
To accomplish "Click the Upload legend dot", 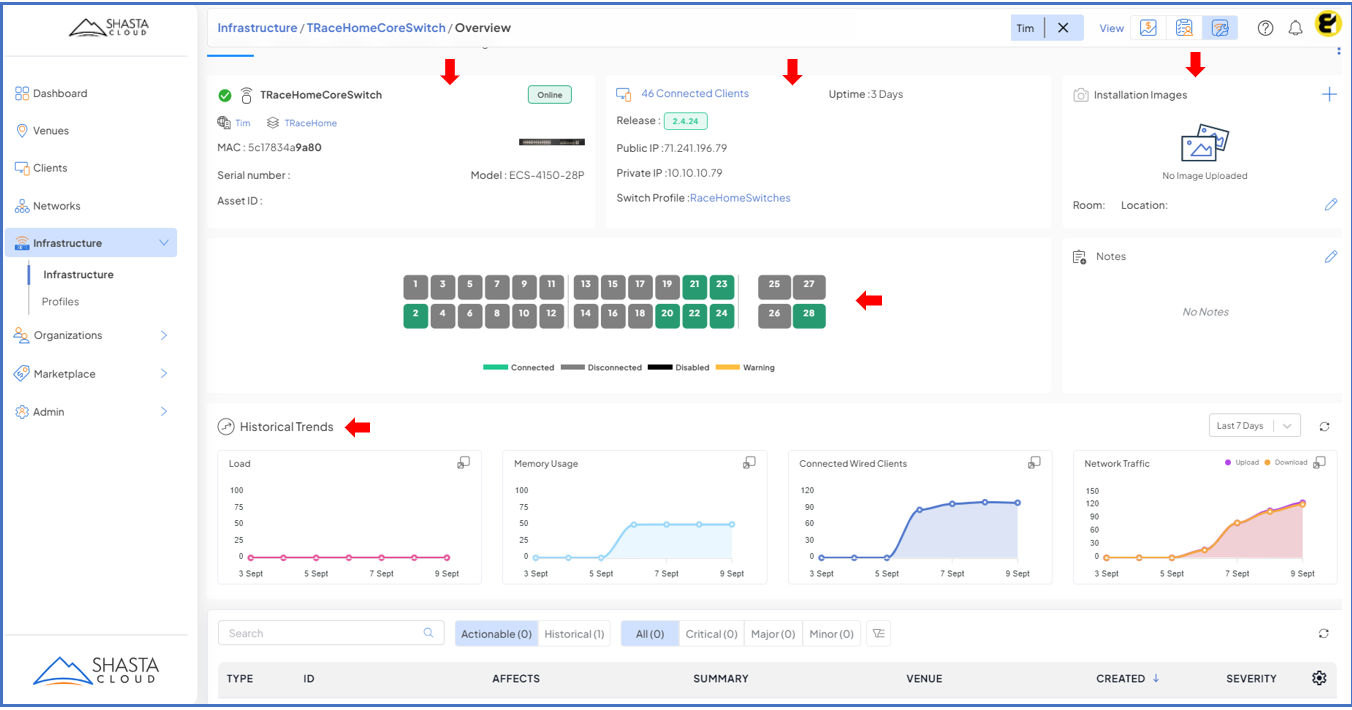I will (1228, 463).
